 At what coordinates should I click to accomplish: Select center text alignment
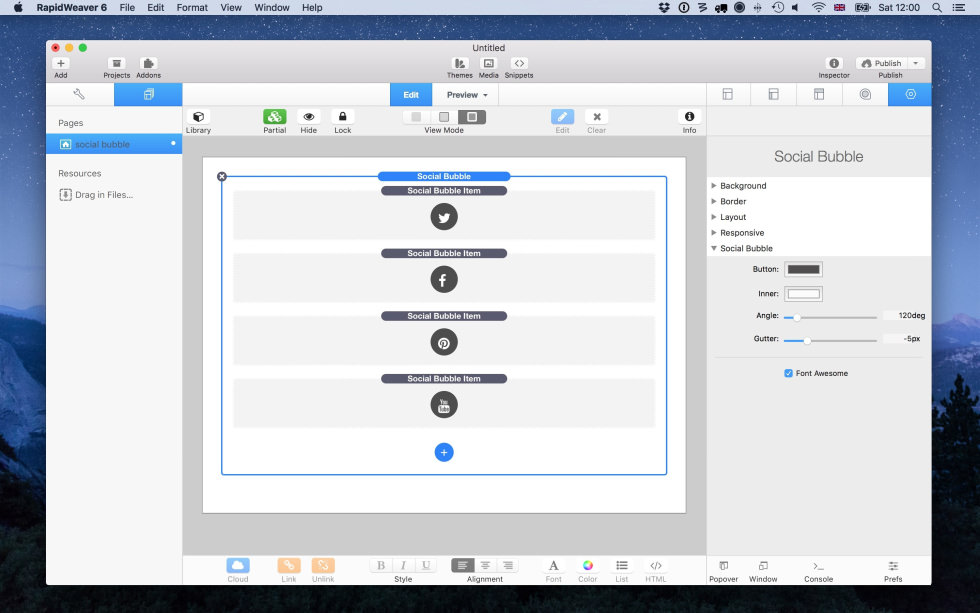pos(485,566)
